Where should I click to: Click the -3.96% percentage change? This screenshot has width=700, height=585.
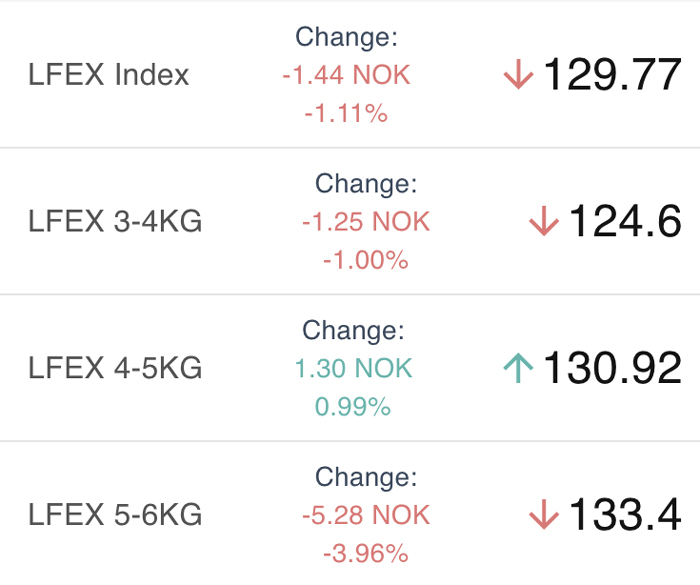tap(366, 553)
